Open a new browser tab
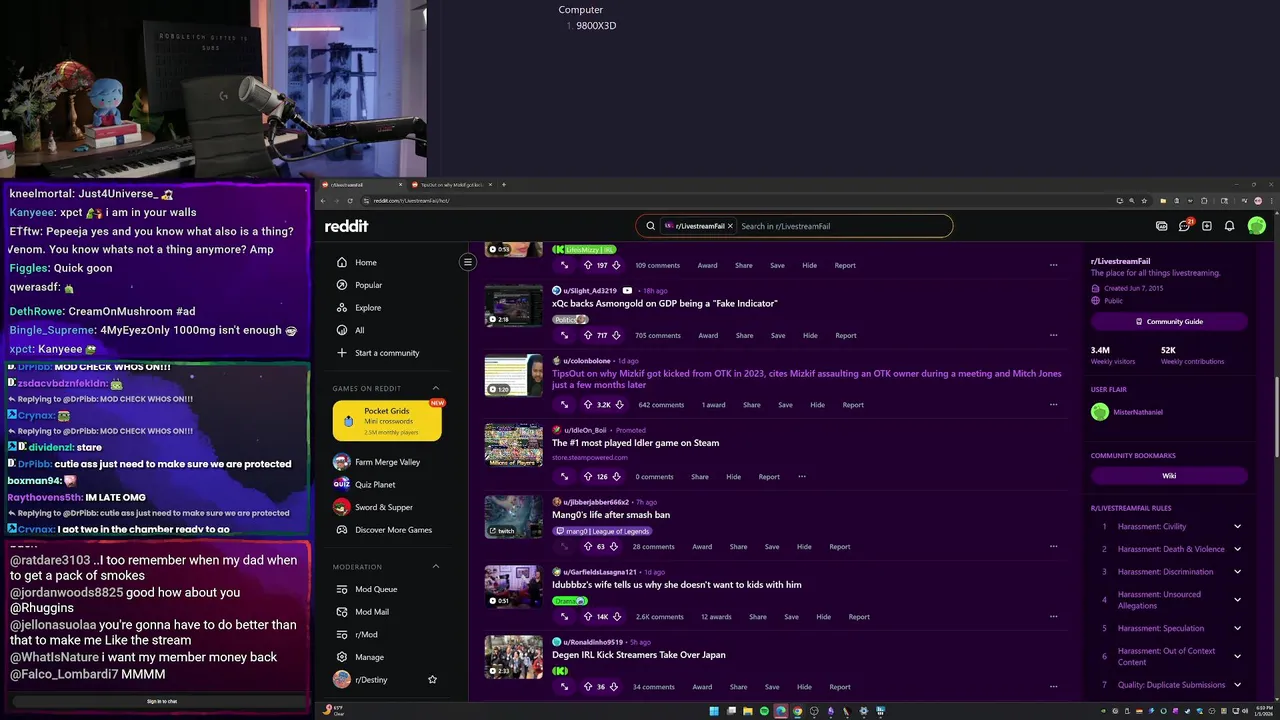 click(x=504, y=184)
